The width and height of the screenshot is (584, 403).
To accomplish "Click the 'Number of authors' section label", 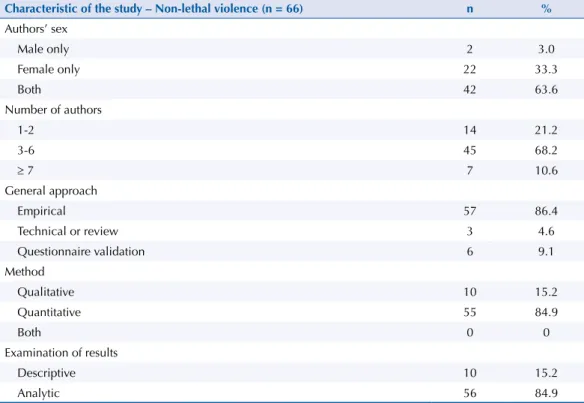I will click(x=53, y=110).
